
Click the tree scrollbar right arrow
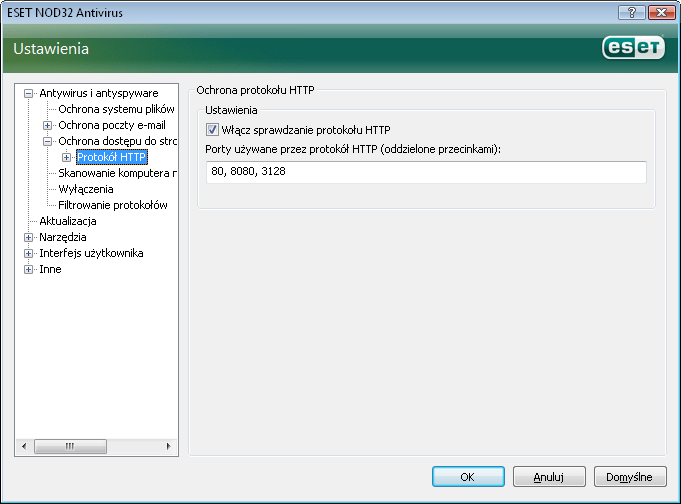tap(169, 446)
